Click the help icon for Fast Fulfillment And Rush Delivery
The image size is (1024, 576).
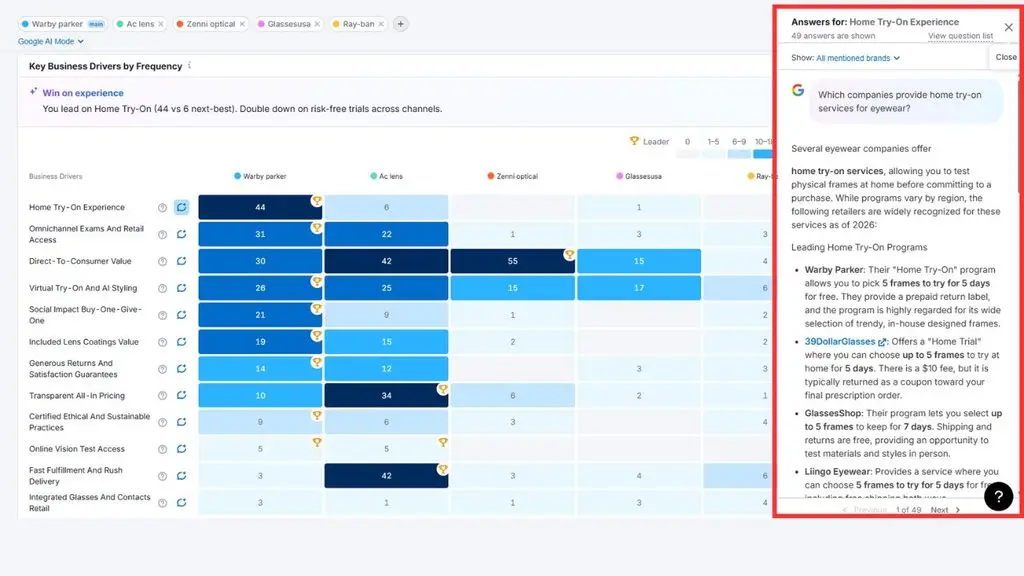point(163,476)
